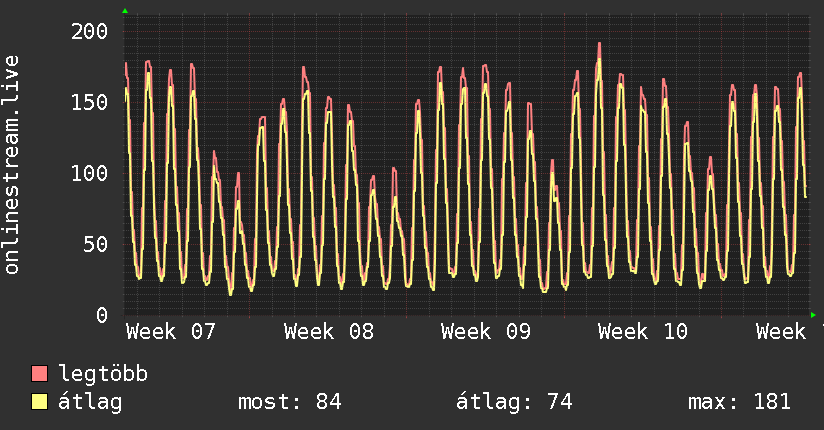Click the 200 y-axis tick label
824x430 pixels.
(89, 31)
